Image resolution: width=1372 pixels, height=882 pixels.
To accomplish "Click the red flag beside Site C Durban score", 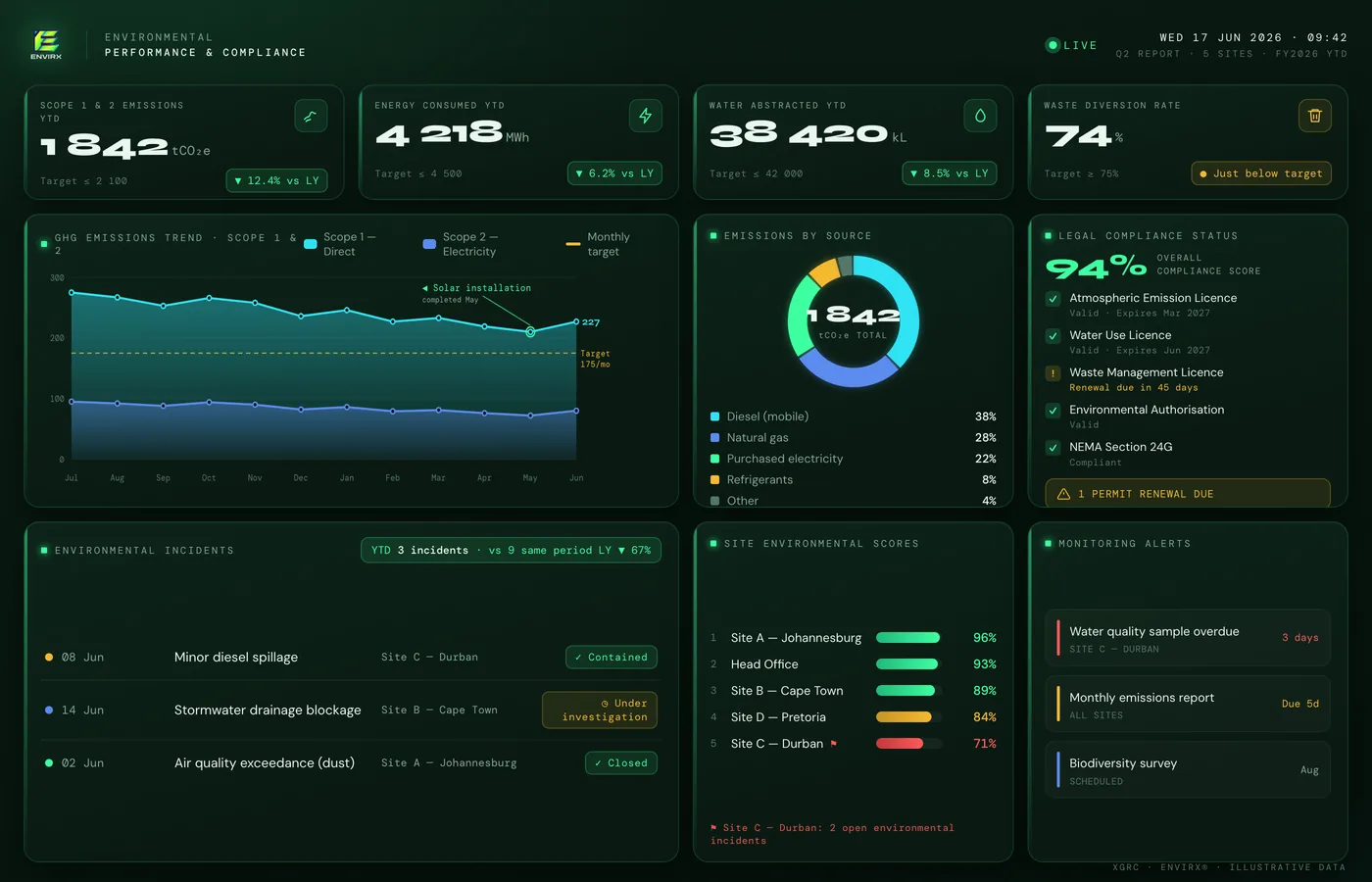I will click(x=833, y=744).
